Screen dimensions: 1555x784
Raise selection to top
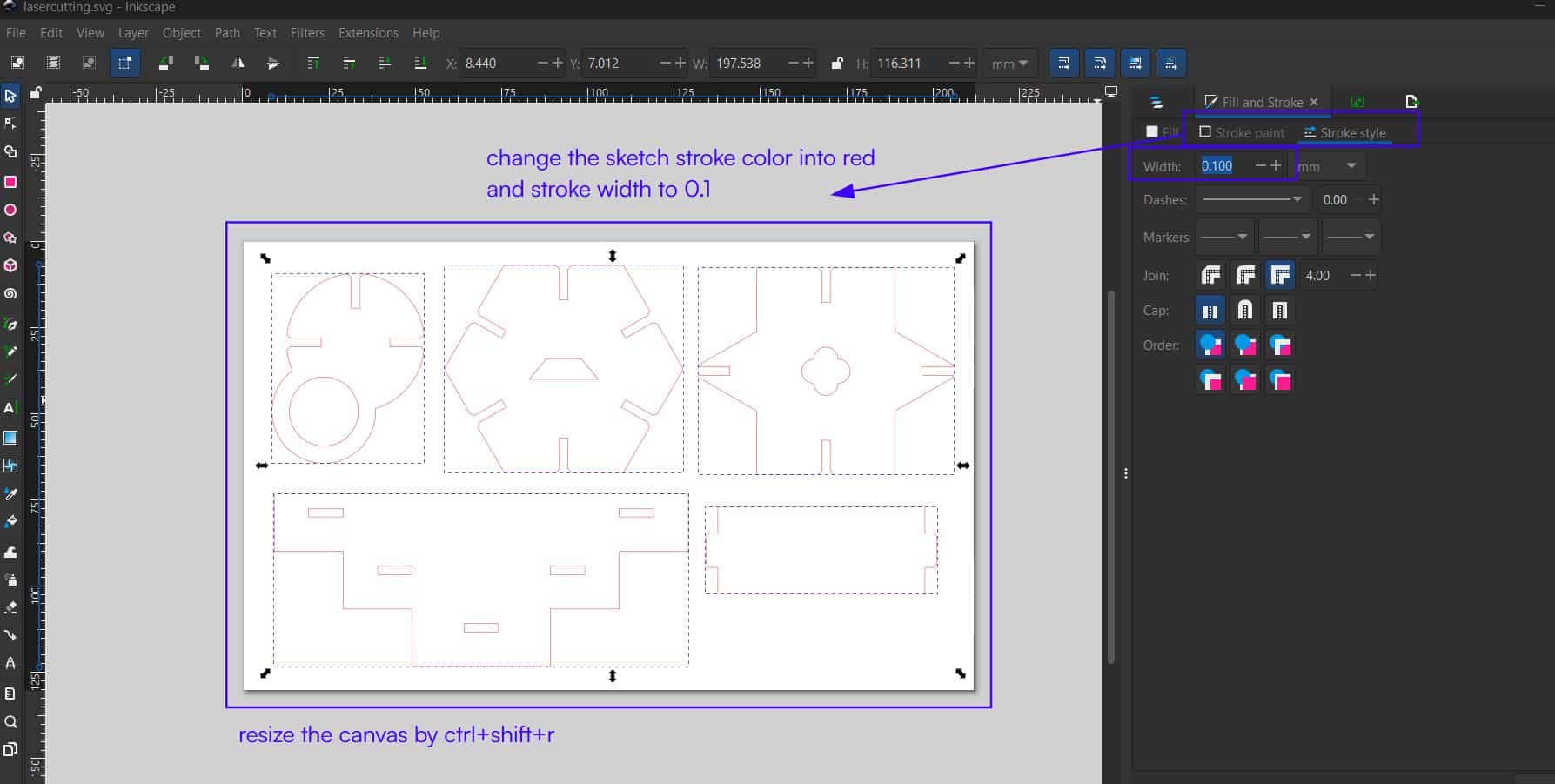coord(313,63)
